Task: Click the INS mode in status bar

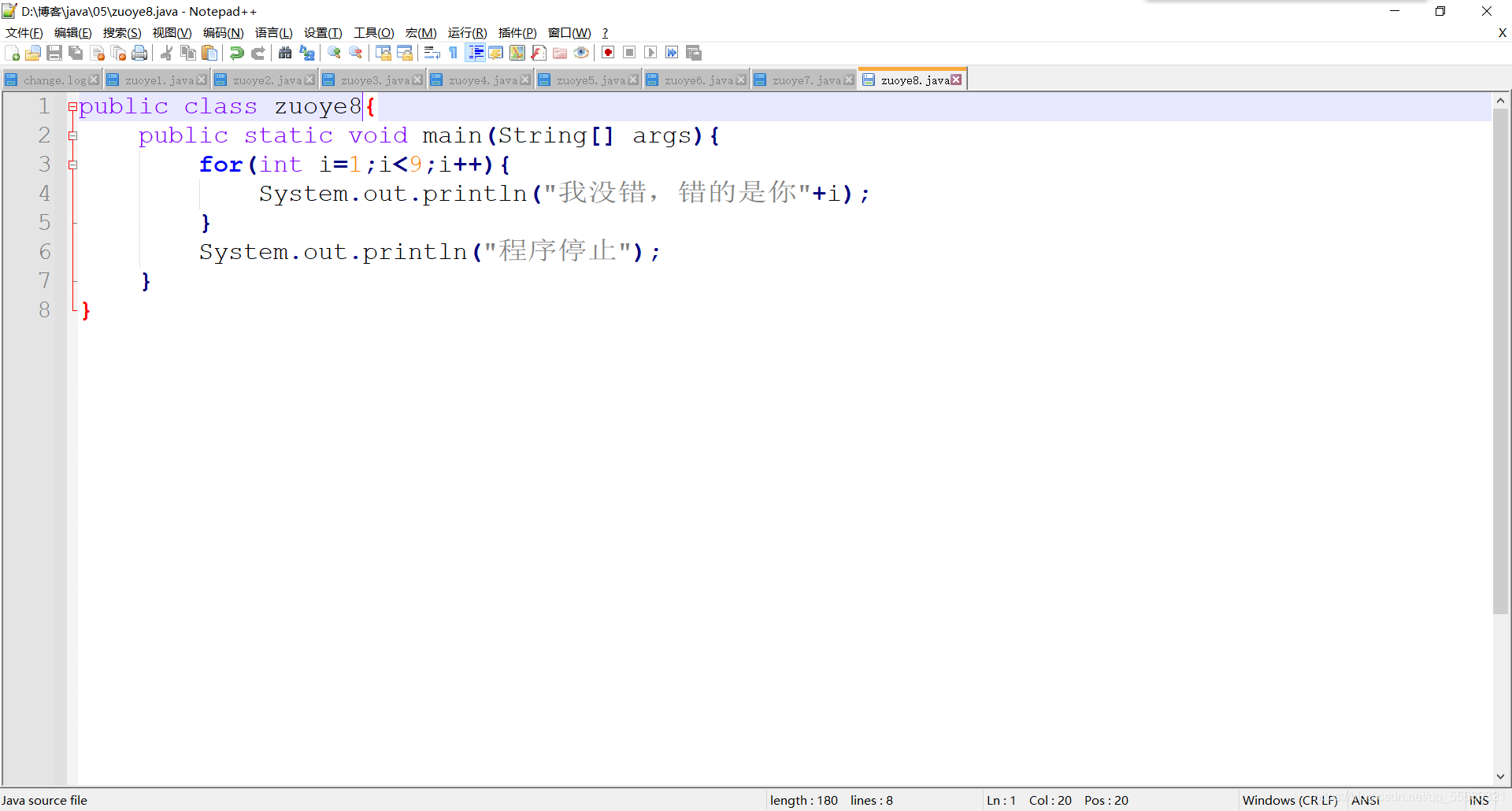Action: point(1479,800)
